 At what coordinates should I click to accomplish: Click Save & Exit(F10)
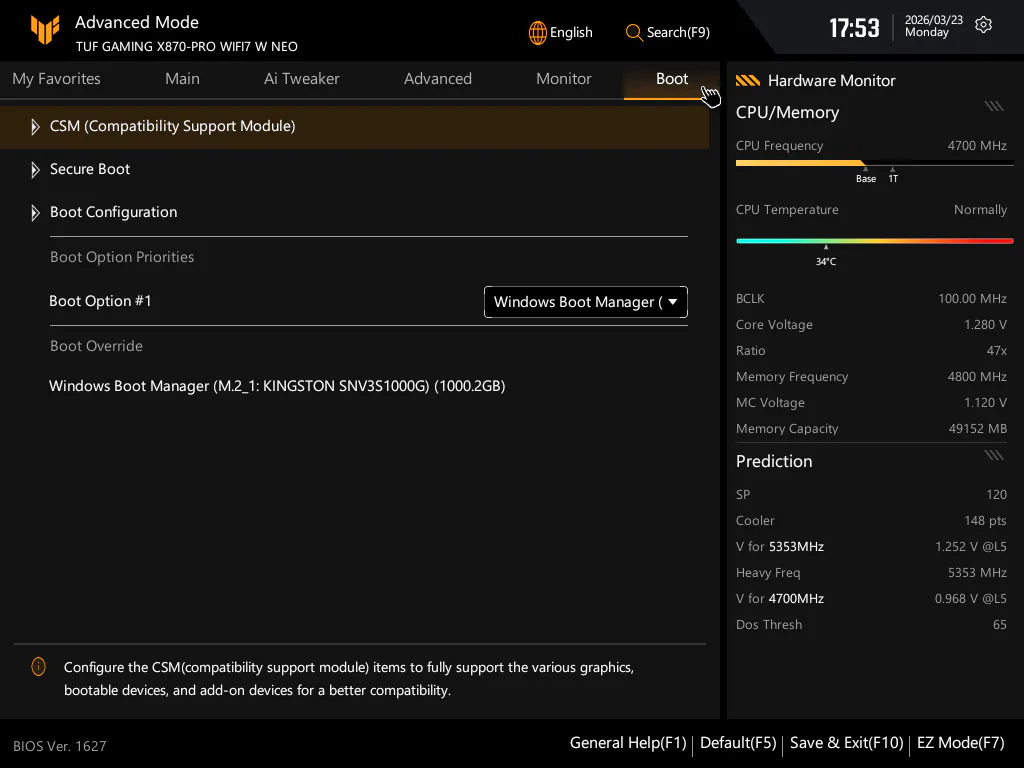[846, 743]
